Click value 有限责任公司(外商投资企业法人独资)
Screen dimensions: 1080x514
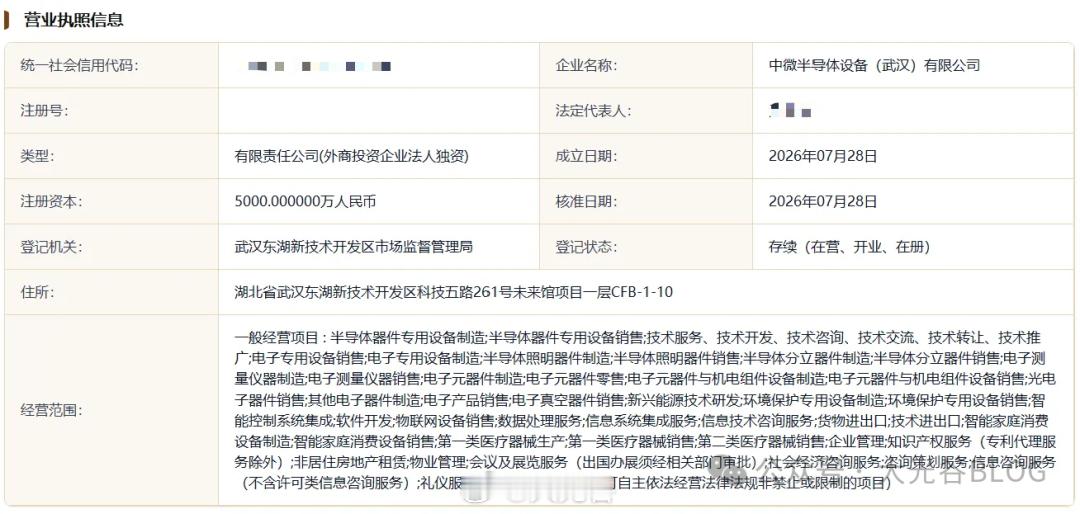tap(351, 156)
